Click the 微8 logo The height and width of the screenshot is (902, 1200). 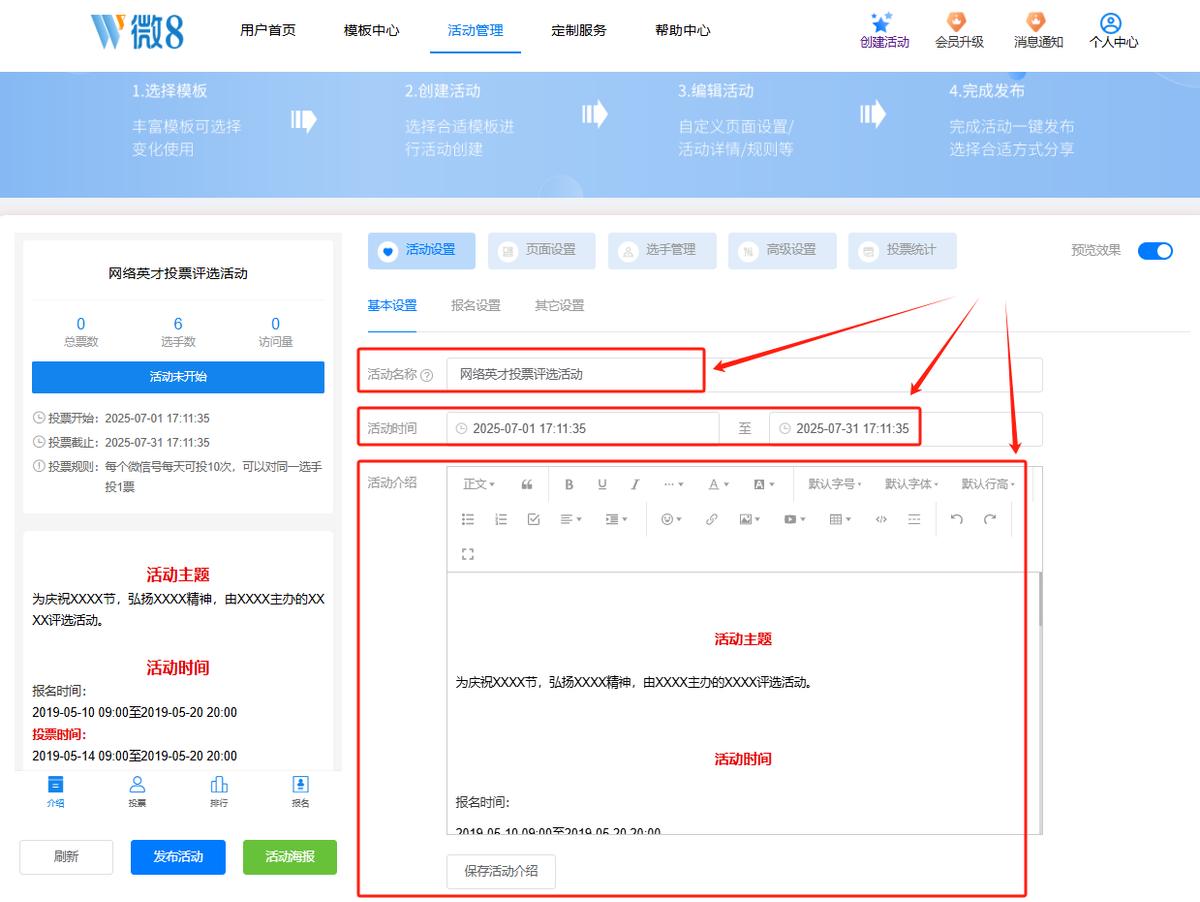(137, 31)
